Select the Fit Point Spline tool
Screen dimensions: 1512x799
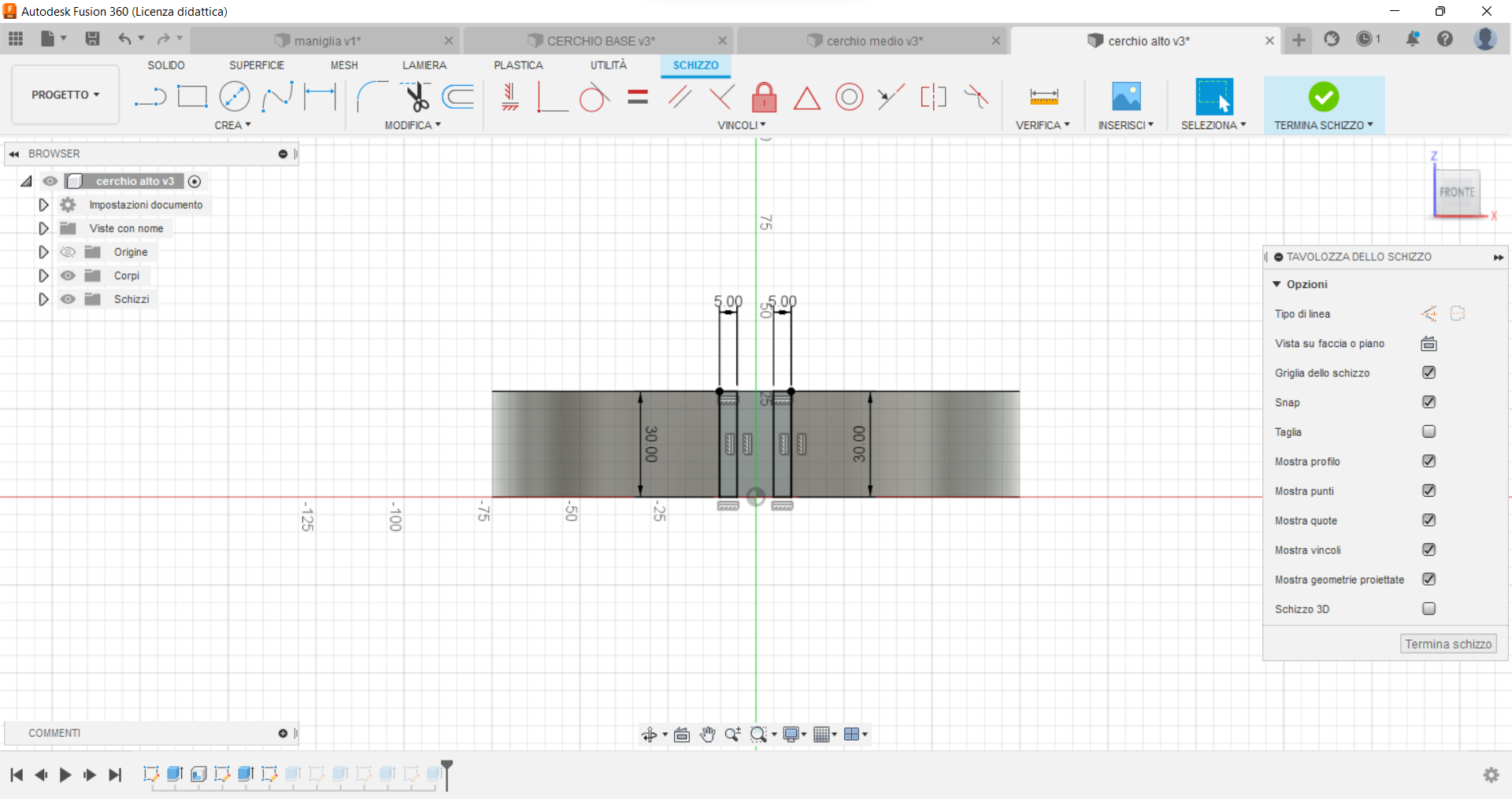(277, 96)
